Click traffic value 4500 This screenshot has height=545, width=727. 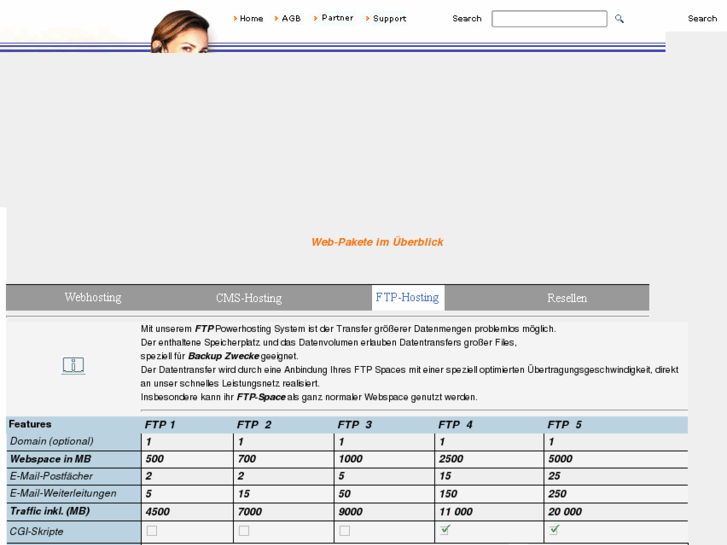click(158, 512)
